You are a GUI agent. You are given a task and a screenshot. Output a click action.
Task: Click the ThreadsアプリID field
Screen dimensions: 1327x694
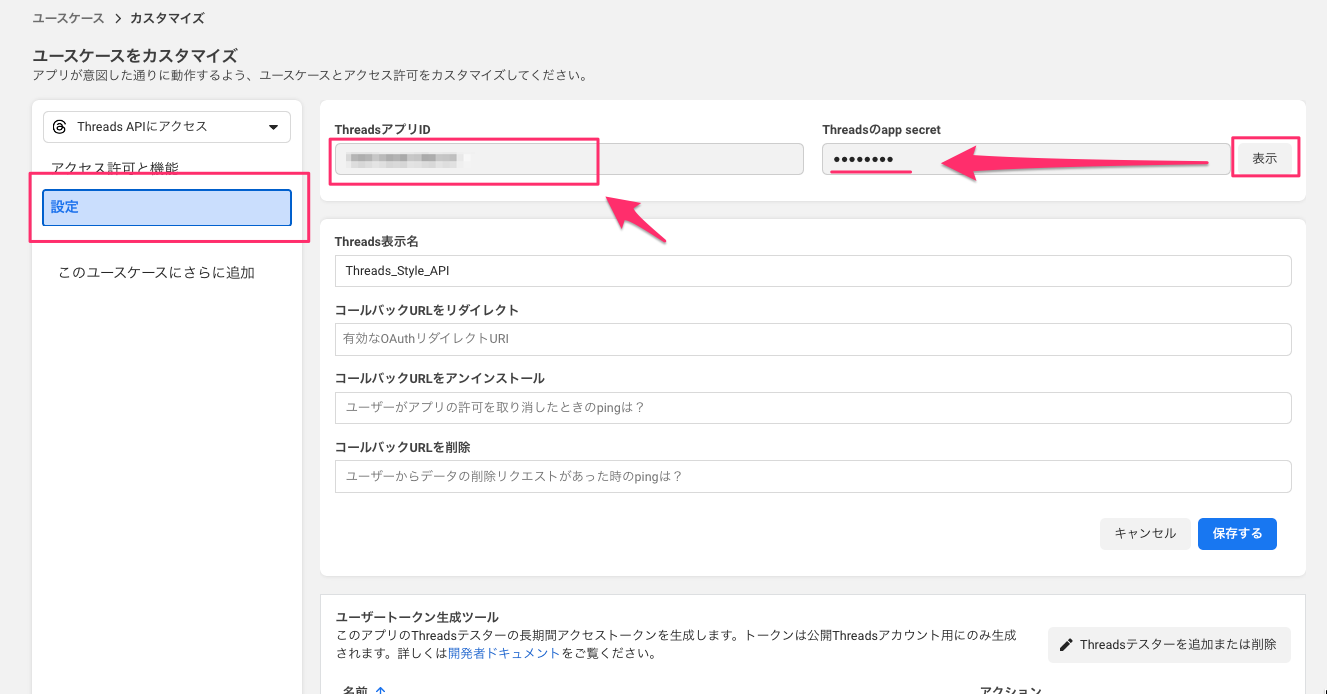[x=568, y=159]
